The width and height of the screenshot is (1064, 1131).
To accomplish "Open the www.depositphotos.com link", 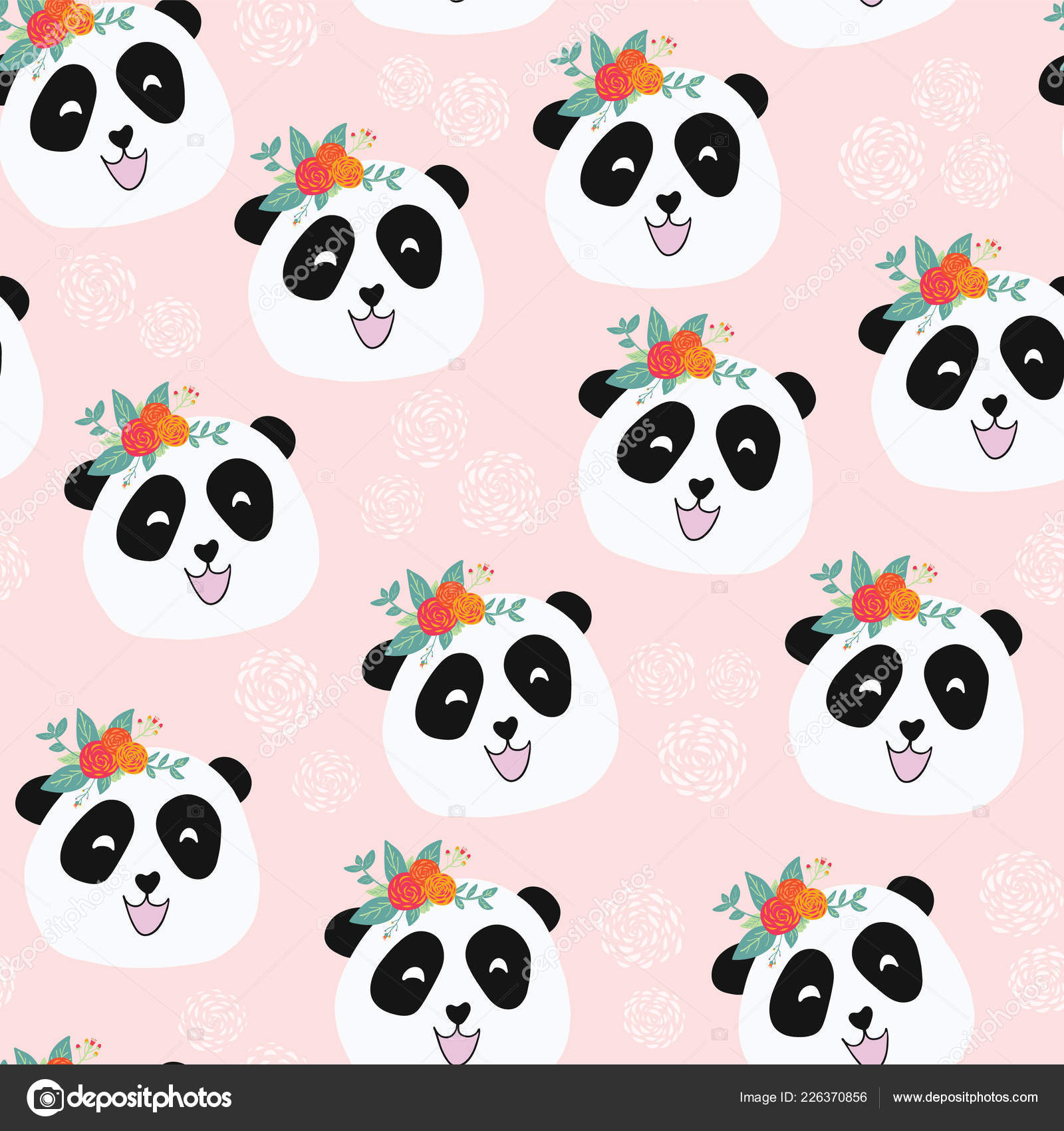I will pyautogui.click(x=965, y=1098).
